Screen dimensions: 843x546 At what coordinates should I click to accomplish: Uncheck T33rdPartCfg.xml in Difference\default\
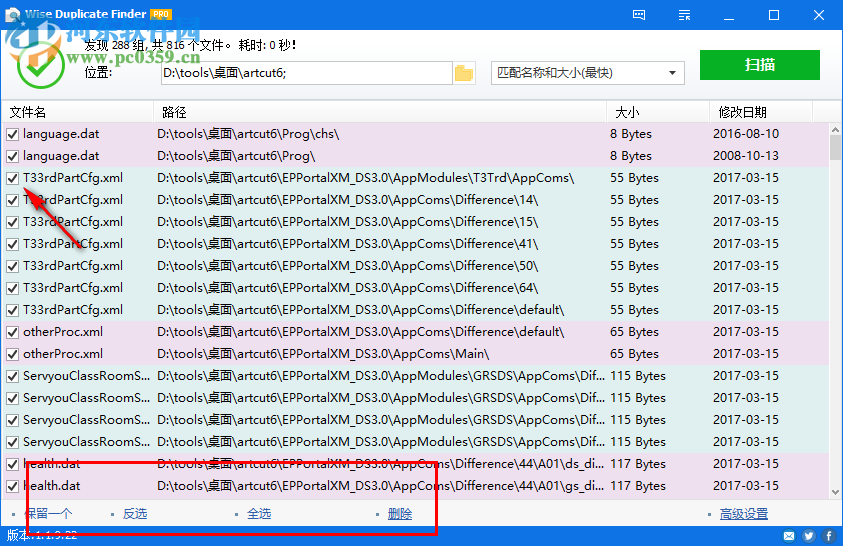click(12, 311)
